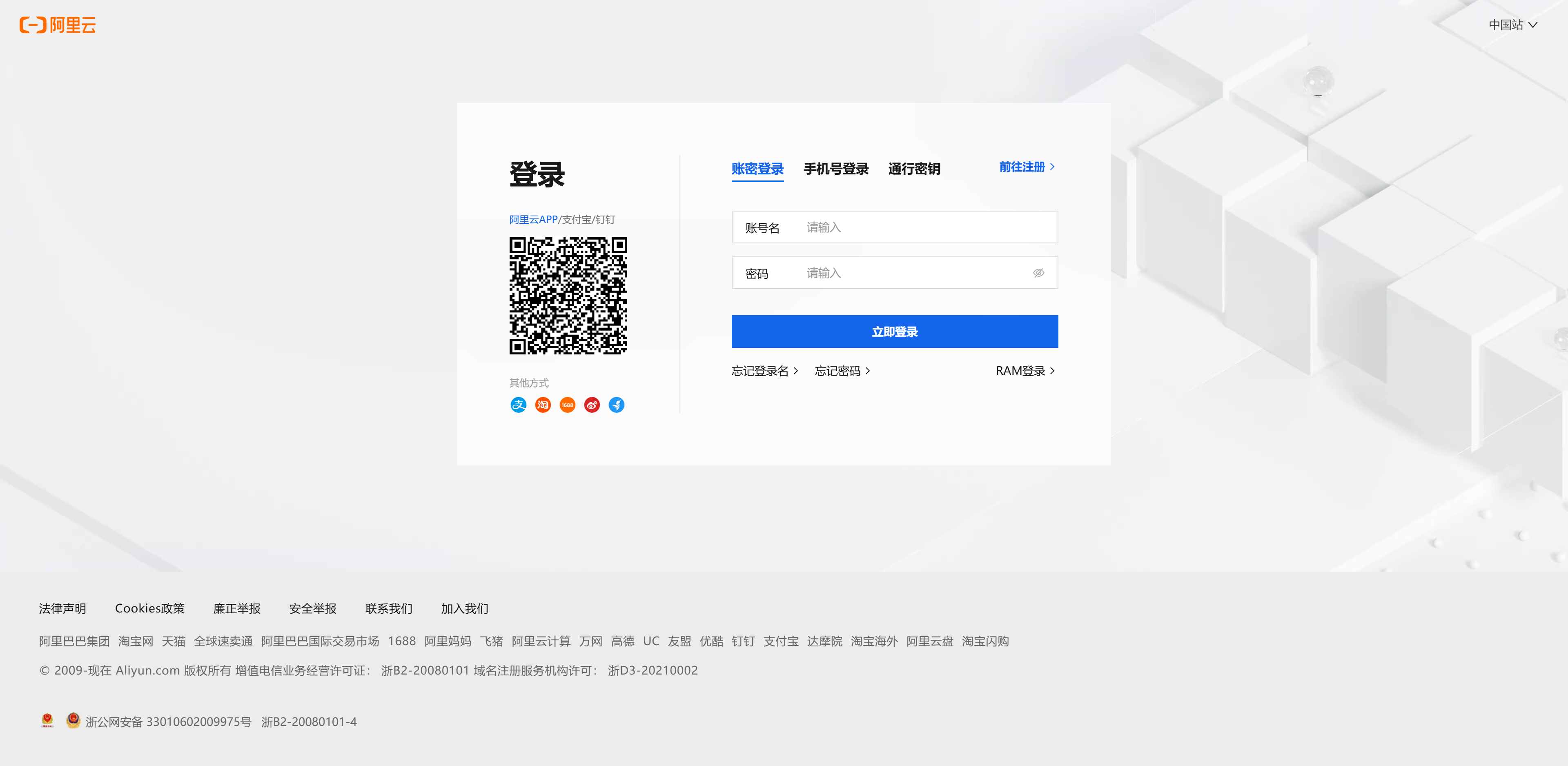Image resolution: width=1568 pixels, height=766 pixels.
Task: Sign in with the DingTalk icon
Action: pos(616,405)
